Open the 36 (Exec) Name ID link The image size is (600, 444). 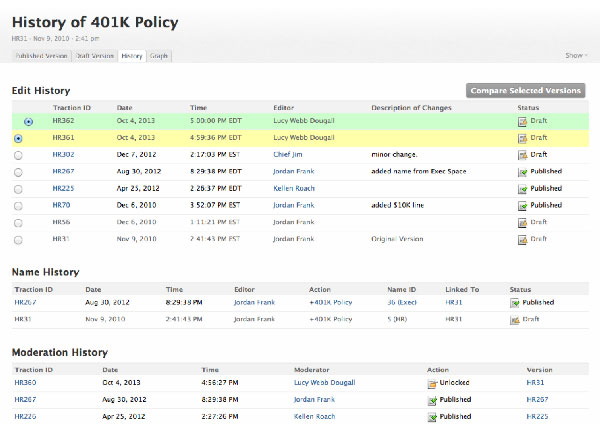pyautogui.click(x=404, y=301)
